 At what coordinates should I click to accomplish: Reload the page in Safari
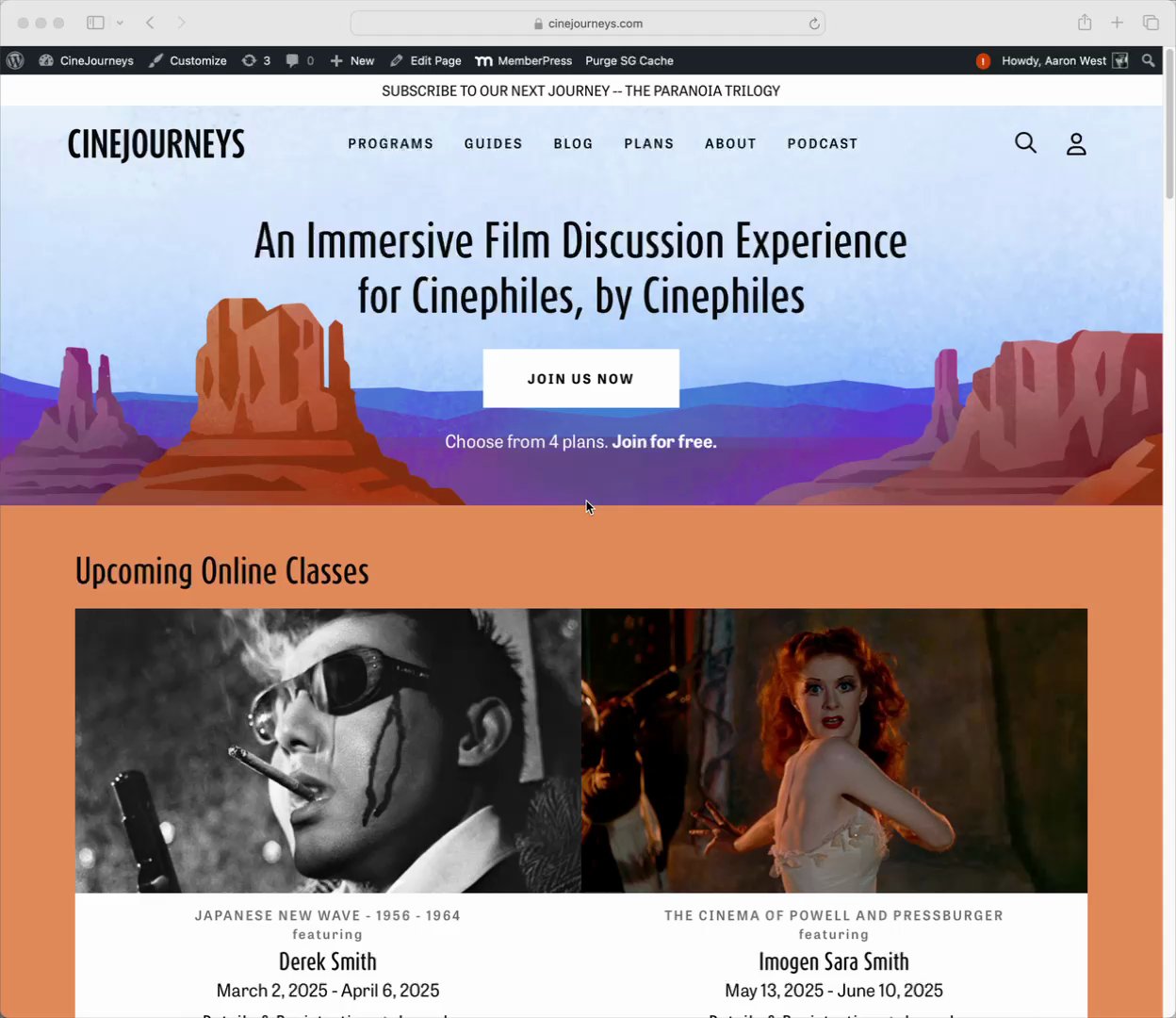point(814,24)
